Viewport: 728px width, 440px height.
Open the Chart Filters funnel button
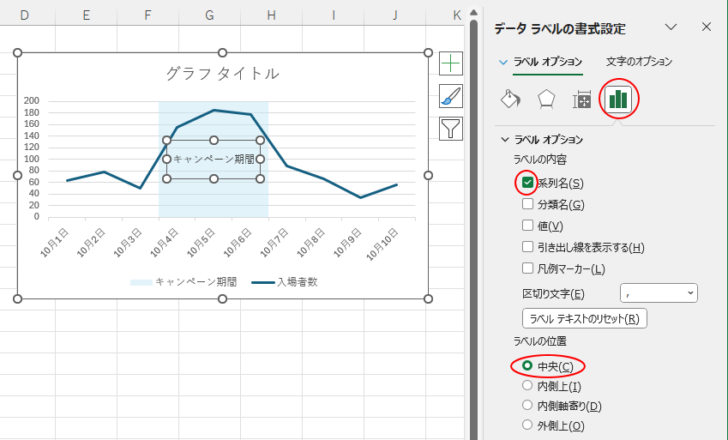pyautogui.click(x=451, y=128)
